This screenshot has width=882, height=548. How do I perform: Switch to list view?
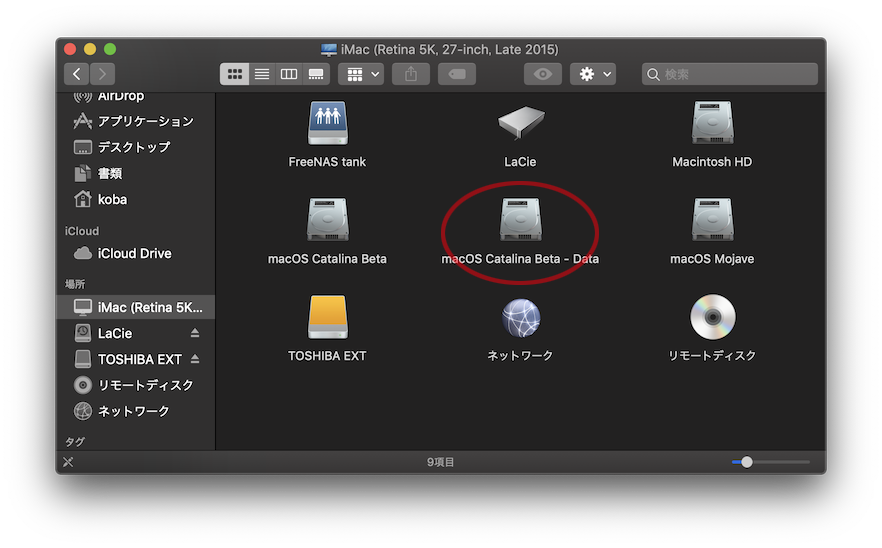point(262,74)
